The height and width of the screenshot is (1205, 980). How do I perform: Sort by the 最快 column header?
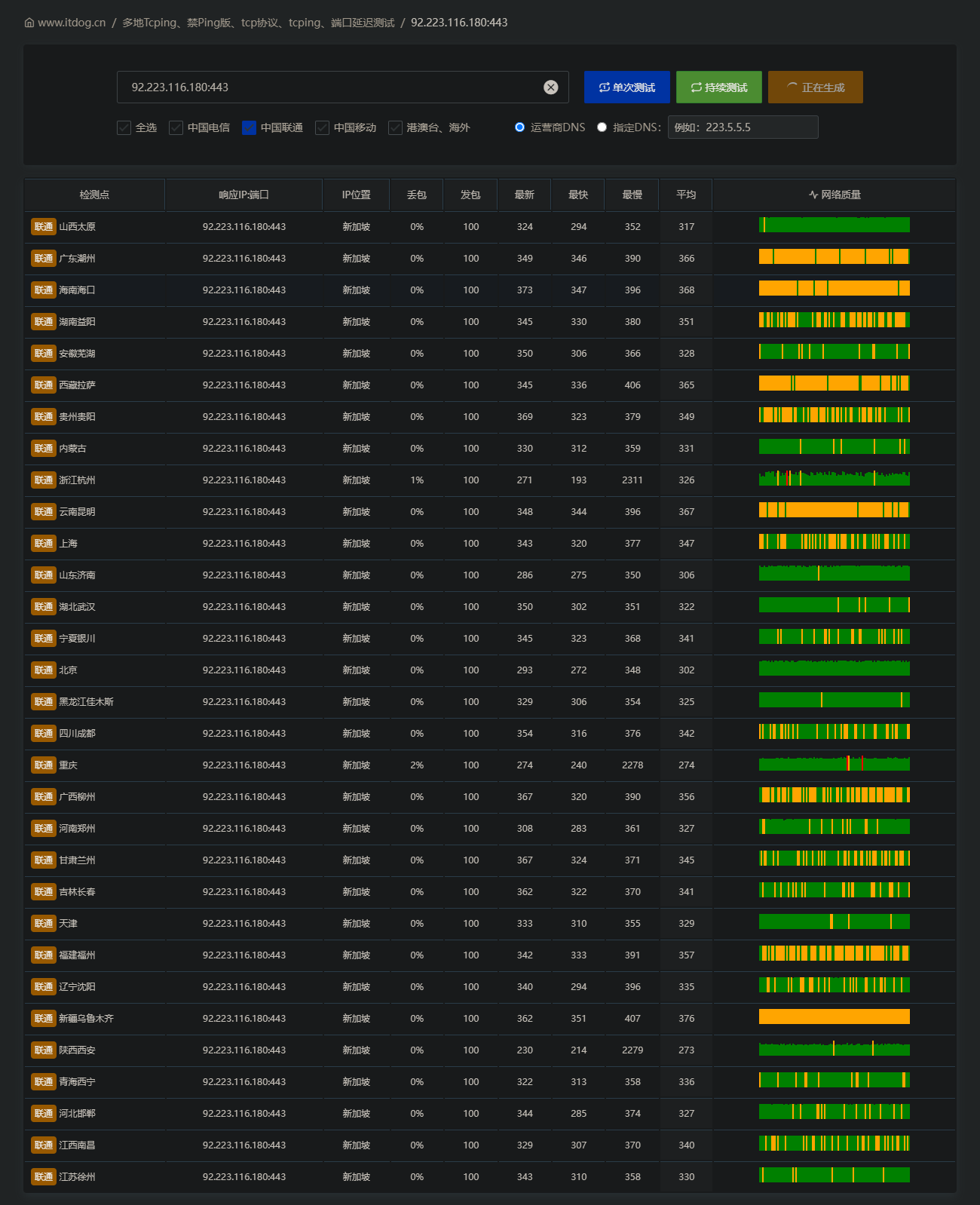tap(578, 195)
